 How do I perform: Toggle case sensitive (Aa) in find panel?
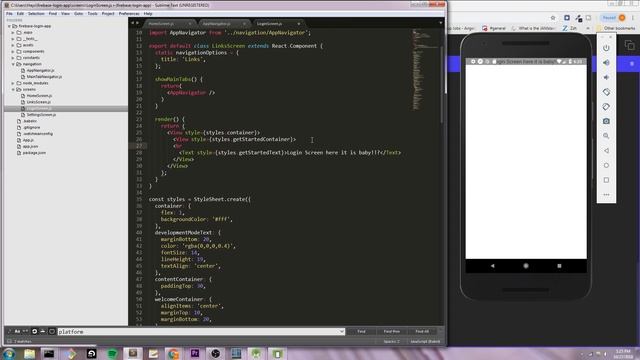pyautogui.click(x=17, y=331)
